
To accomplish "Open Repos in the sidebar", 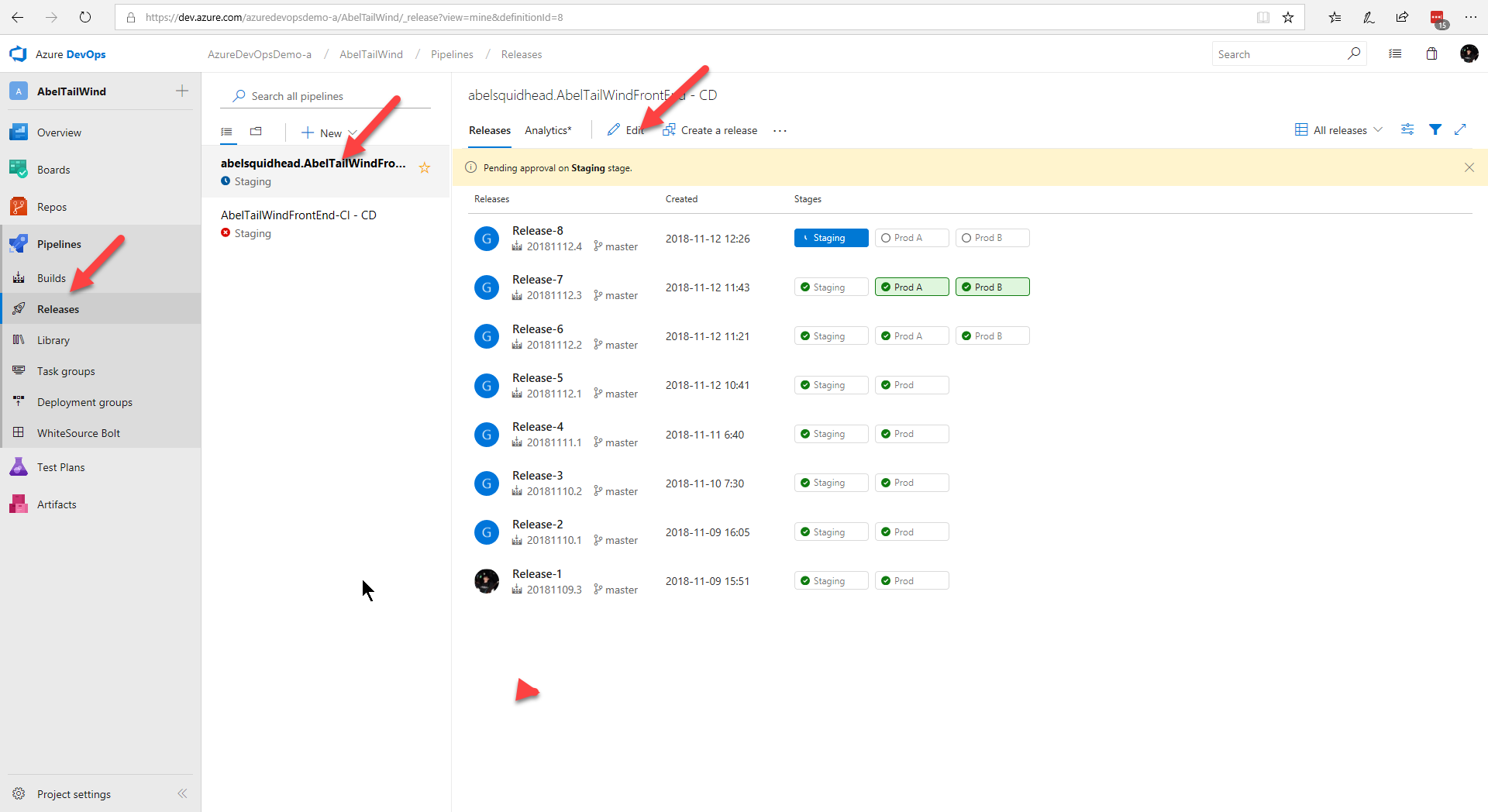I will (52, 207).
